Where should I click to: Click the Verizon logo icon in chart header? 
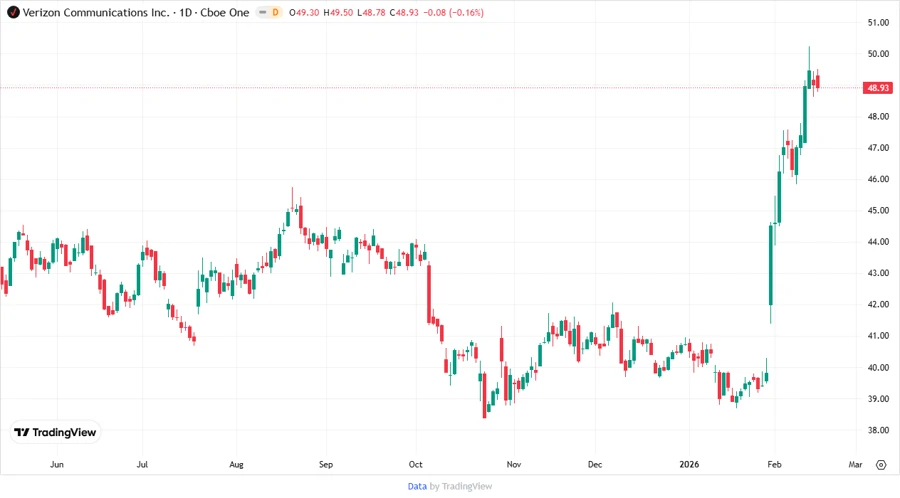(13, 12)
